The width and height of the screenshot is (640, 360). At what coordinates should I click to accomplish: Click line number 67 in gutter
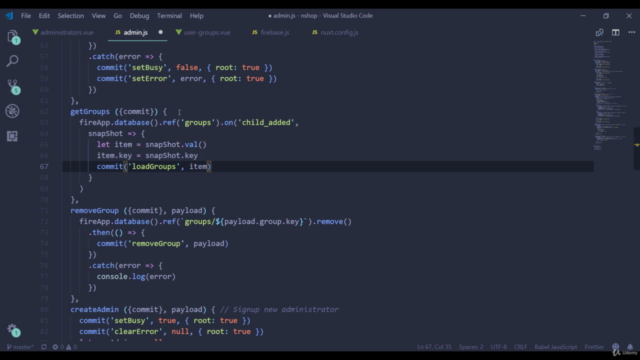(44, 167)
